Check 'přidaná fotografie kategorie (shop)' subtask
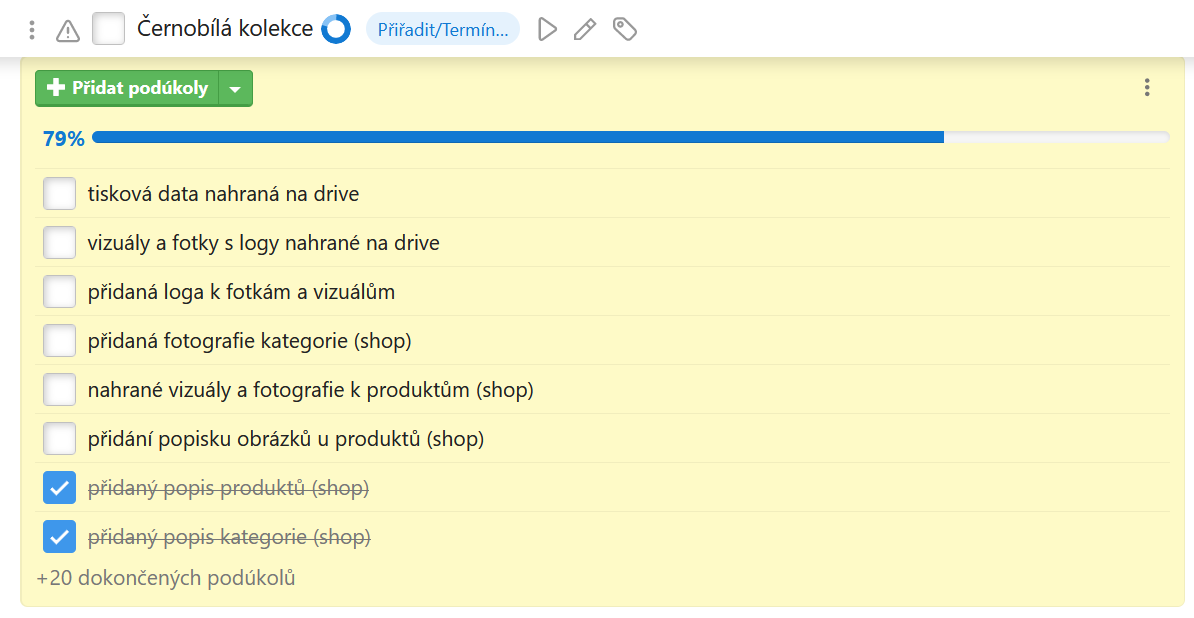This screenshot has width=1194, height=618. (59, 340)
